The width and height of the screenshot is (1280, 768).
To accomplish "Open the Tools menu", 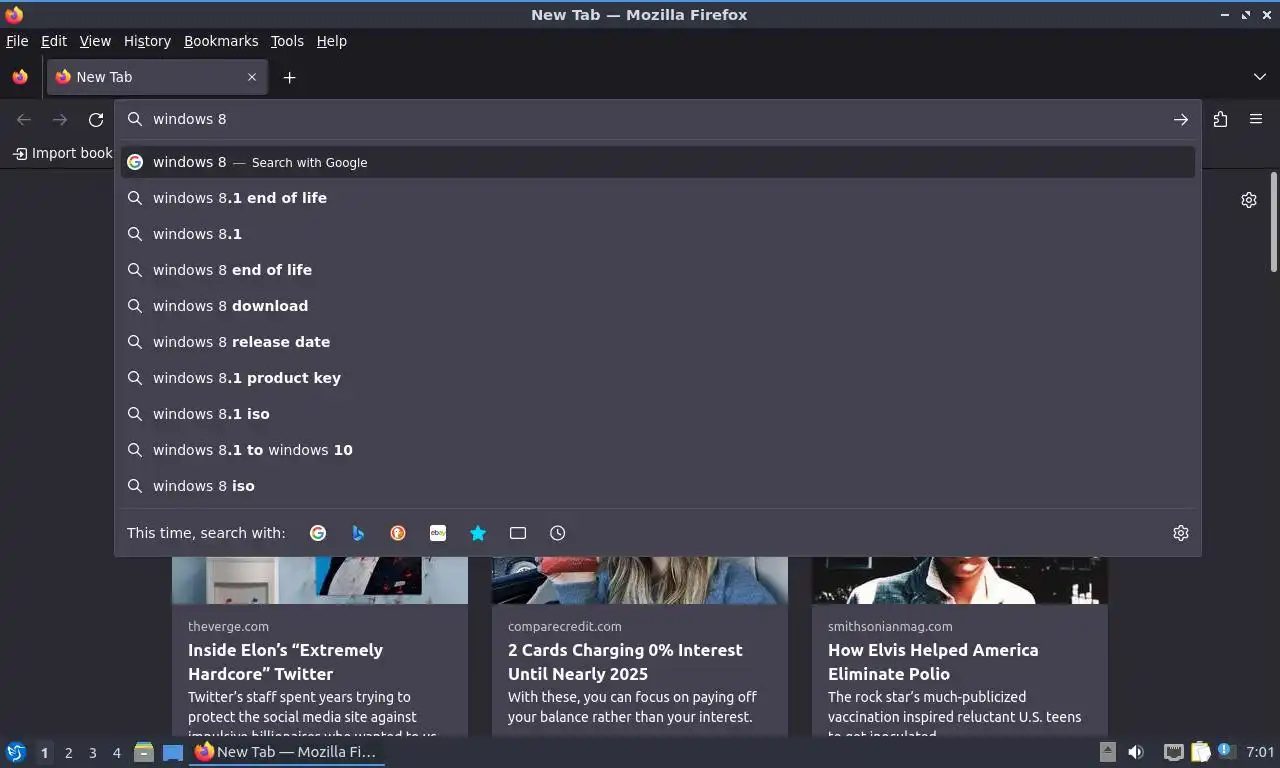I will pos(287,41).
